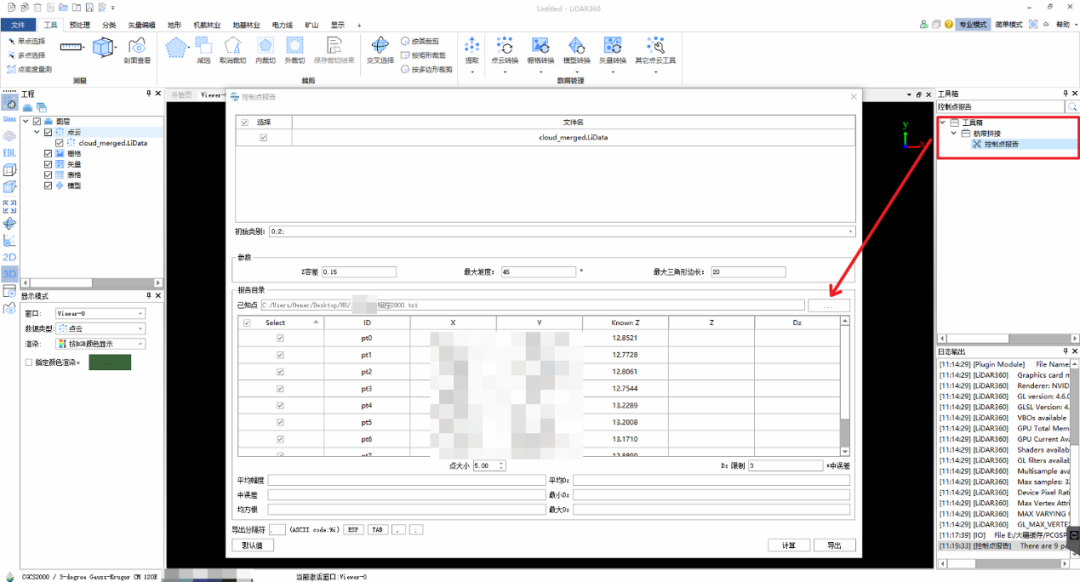
Task: Click the ruler measurement tool icon
Action: click(x=71, y=47)
